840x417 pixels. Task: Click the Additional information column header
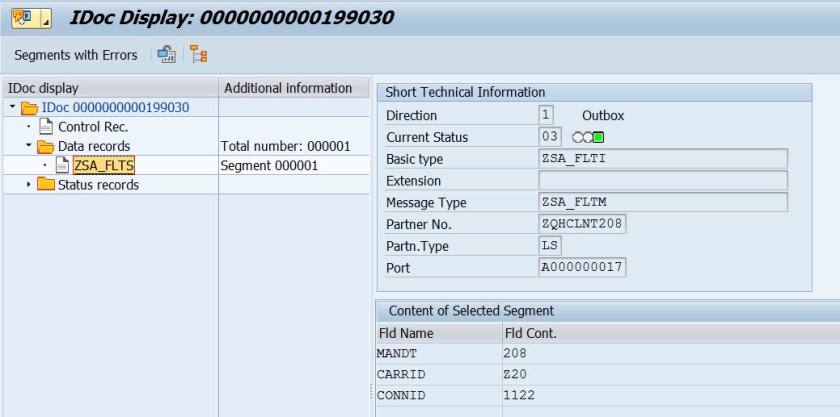(294, 88)
